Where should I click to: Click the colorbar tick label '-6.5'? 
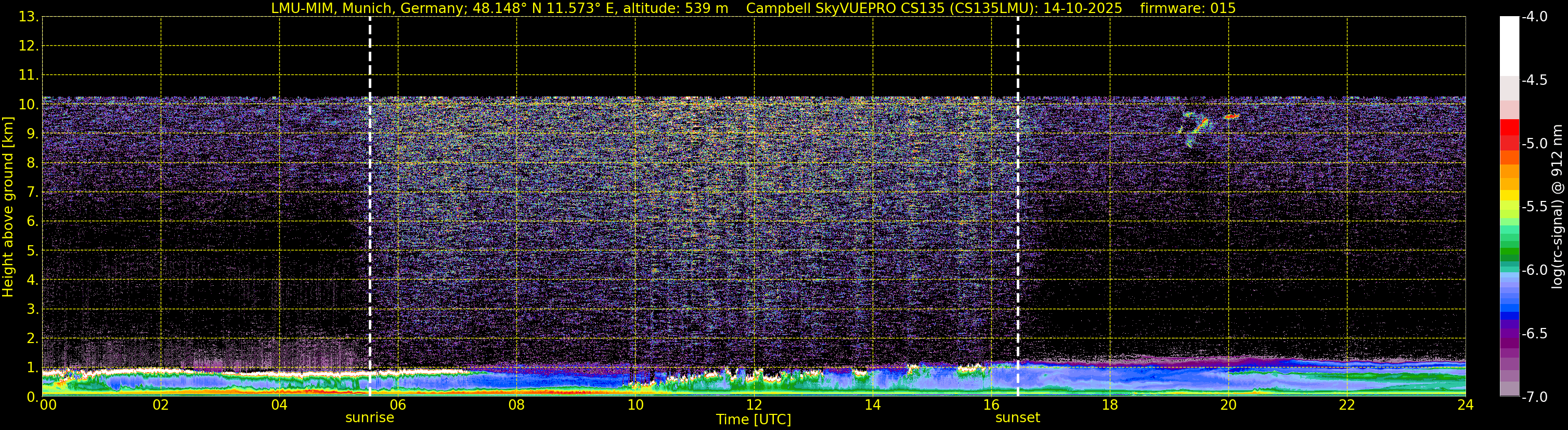[x=1535, y=334]
